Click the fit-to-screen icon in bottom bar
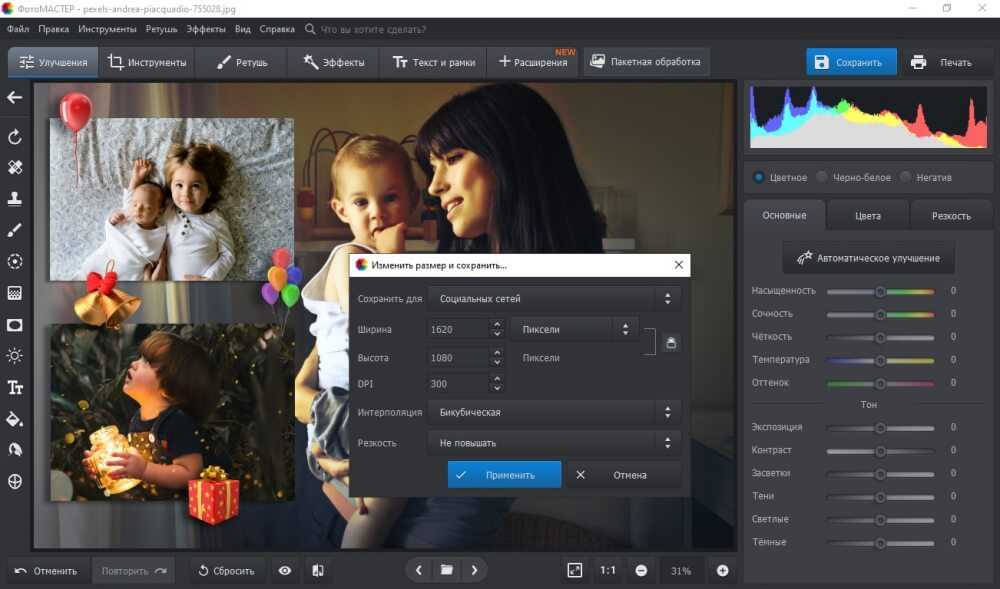This screenshot has height=589, width=1000. click(574, 570)
